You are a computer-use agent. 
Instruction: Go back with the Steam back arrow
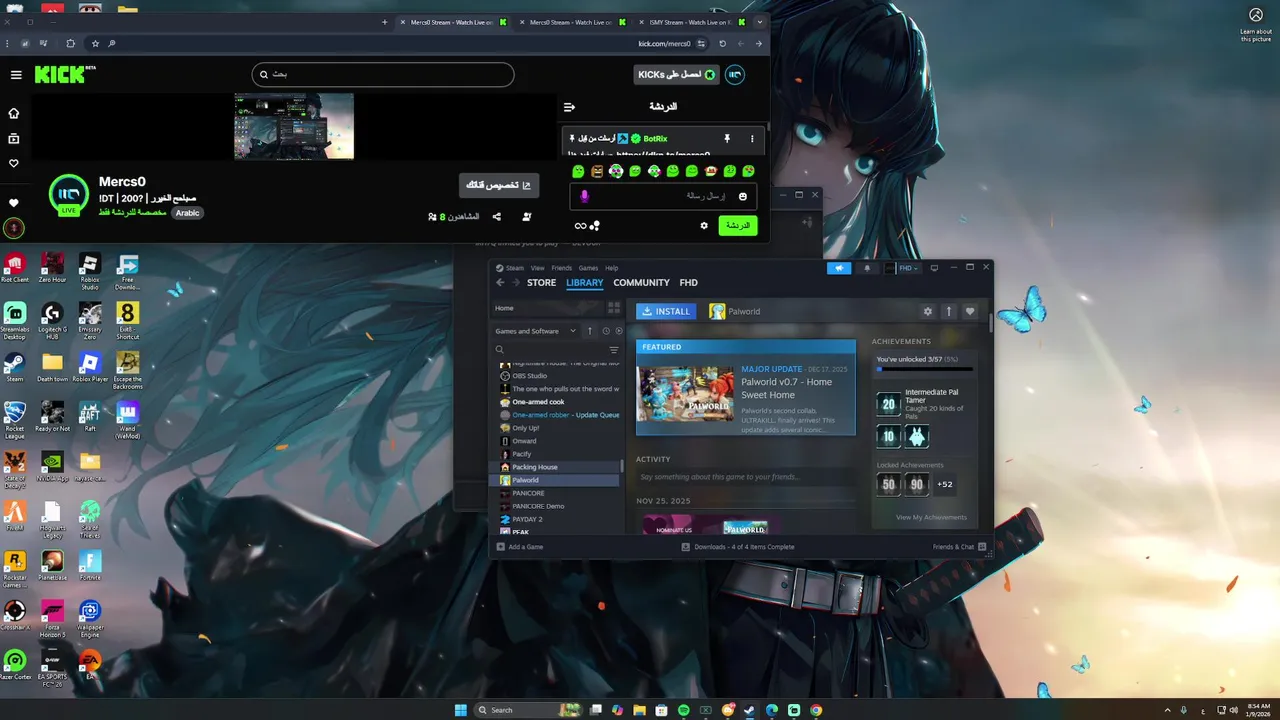point(501,283)
